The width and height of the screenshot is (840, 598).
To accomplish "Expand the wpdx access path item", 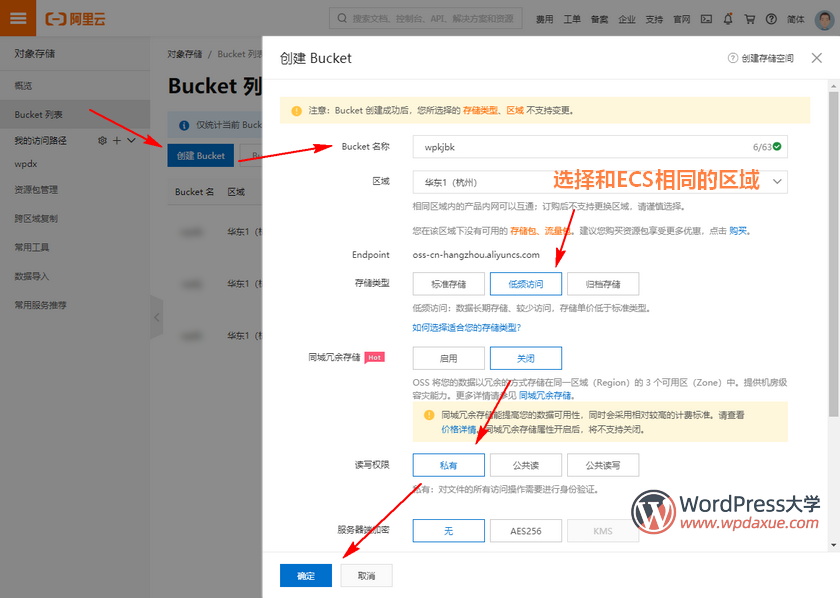I will point(131,140).
